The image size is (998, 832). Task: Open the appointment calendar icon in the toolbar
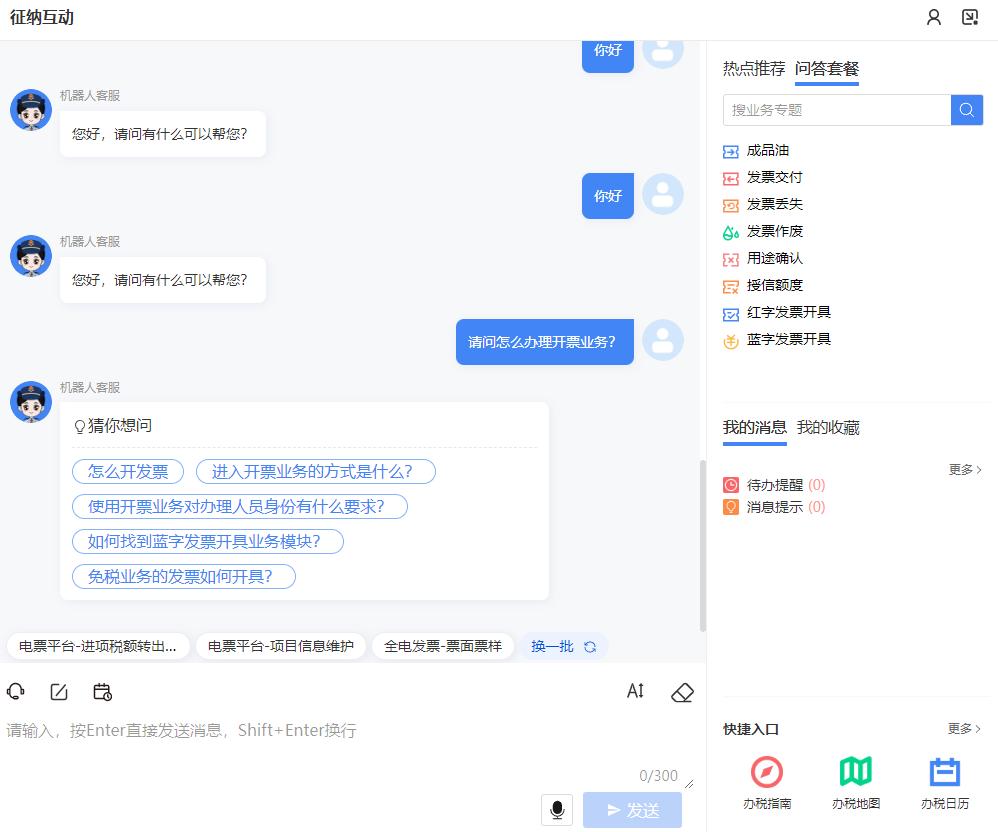pyautogui.click(x=102, y=691)
